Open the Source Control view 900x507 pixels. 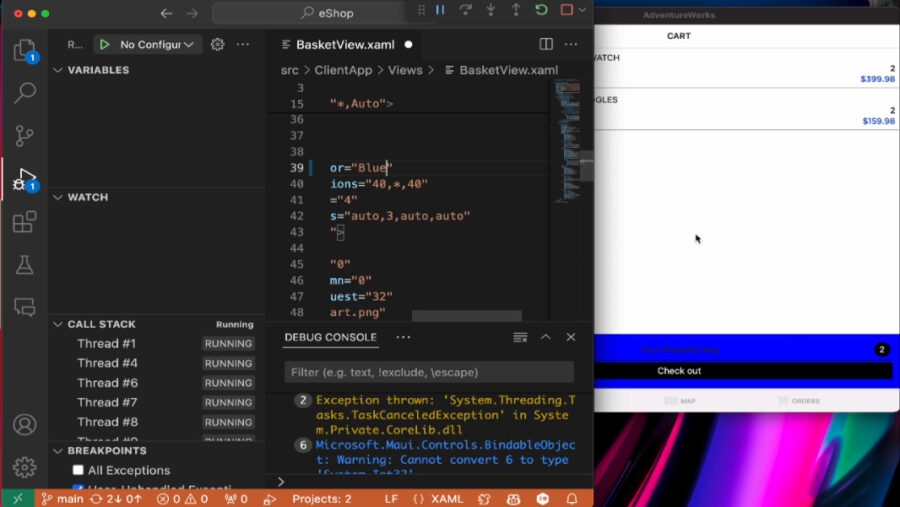point(24,136)
